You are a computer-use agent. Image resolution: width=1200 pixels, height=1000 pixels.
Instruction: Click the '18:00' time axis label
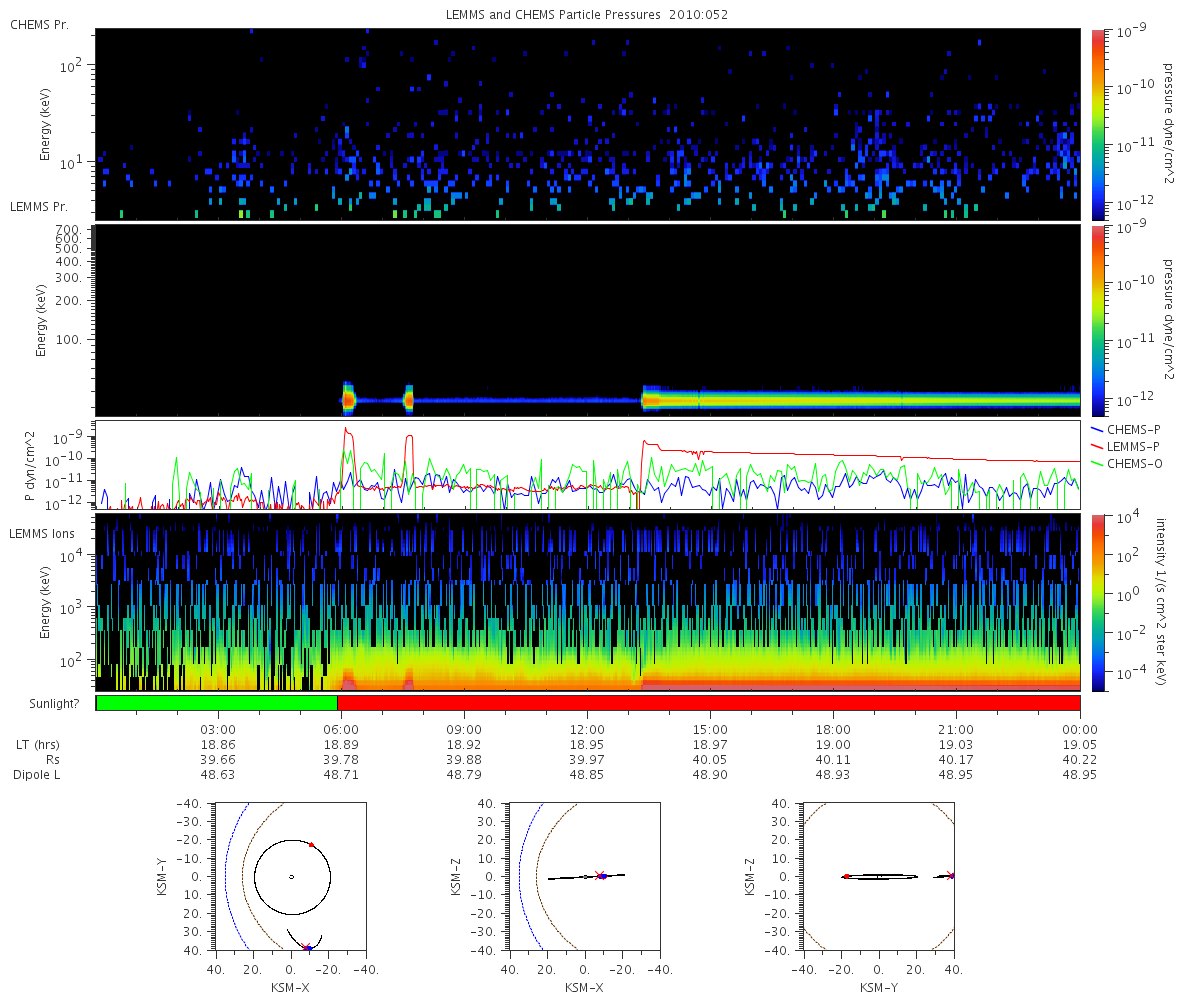[833, 729]
